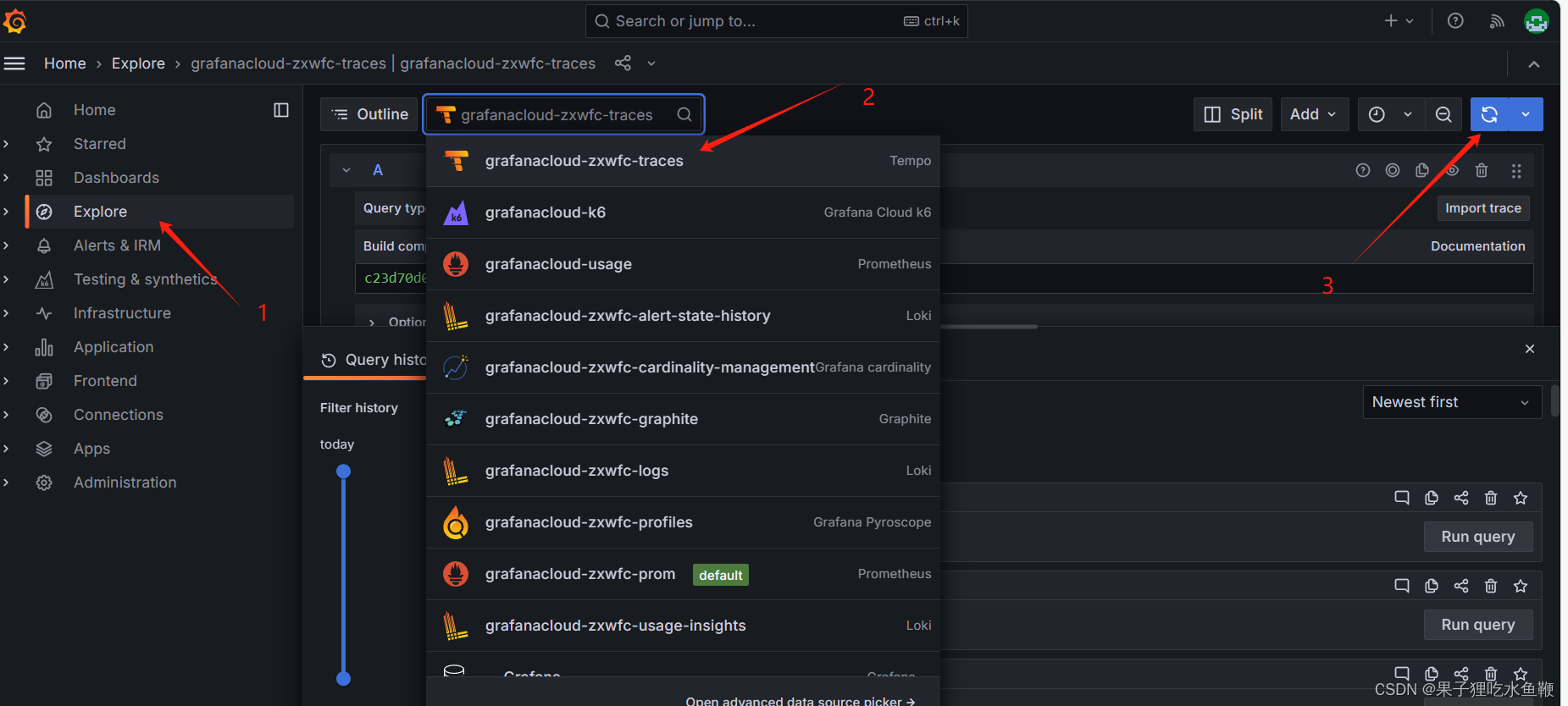1568x706 pixels.
Task: Open Alerts & IRM in the sidebar
Action: coord(117,245)
